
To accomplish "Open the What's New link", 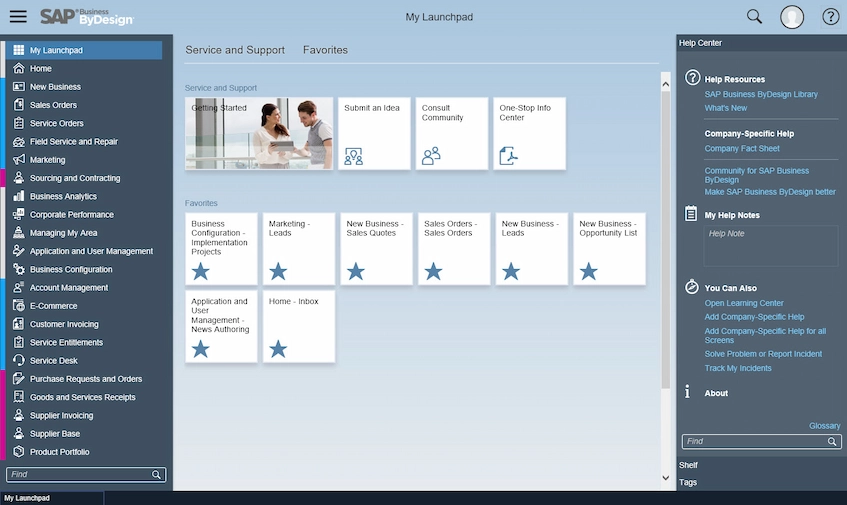I will (x=725, y=108).
